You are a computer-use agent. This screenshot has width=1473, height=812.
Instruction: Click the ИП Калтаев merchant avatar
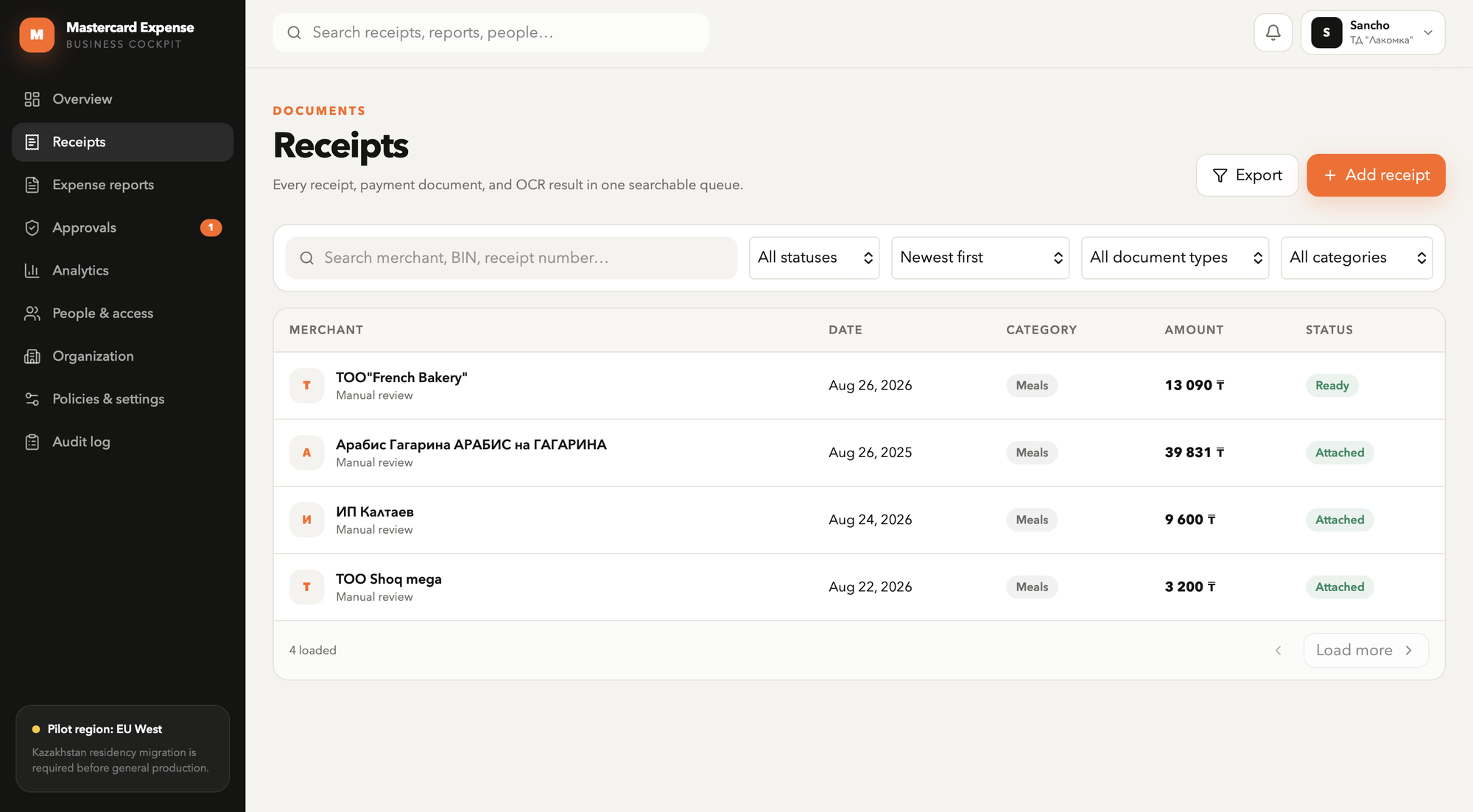306,520
